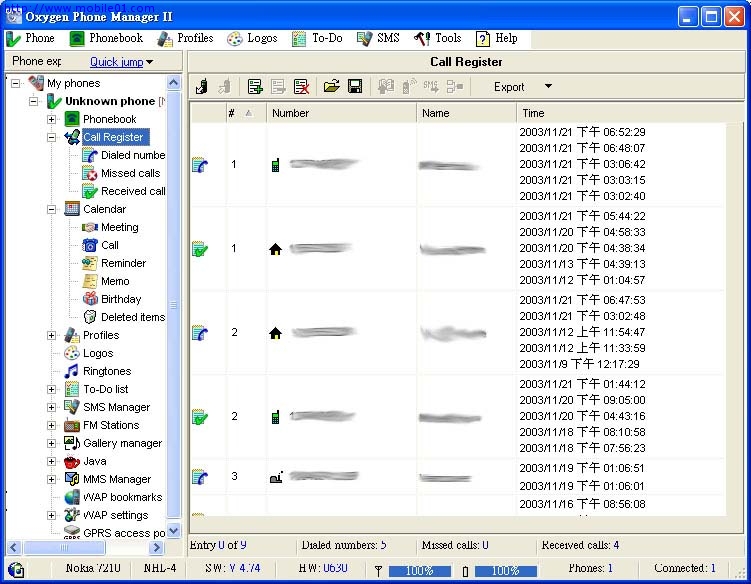Viewport: 751px width, 584px height.
Task: Expand the Profiles tree node
Action: coord(51,335)
